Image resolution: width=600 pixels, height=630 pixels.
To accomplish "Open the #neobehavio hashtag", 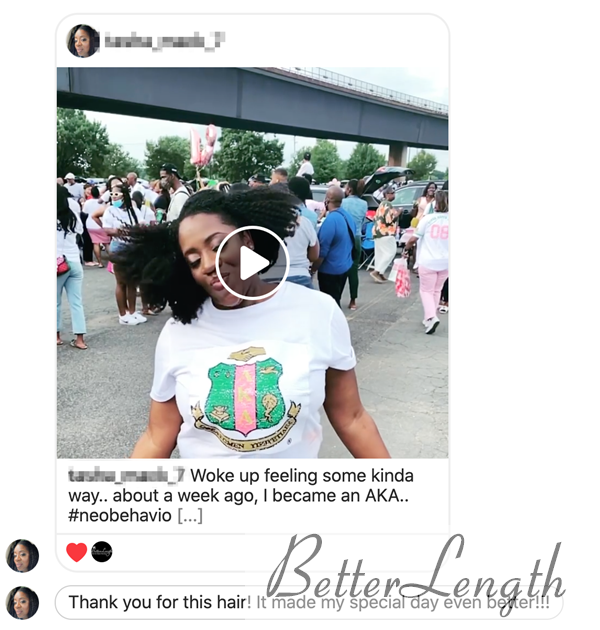I will [120, 515].
